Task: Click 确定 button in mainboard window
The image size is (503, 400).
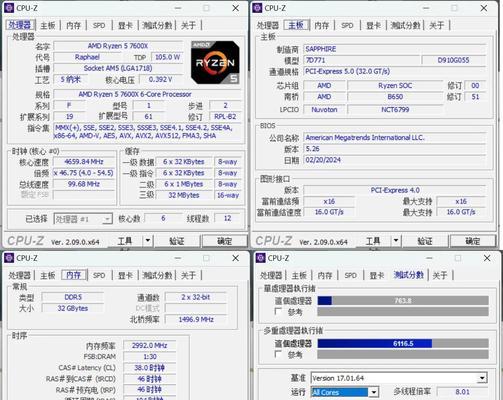Action: (x=473, y=241)
